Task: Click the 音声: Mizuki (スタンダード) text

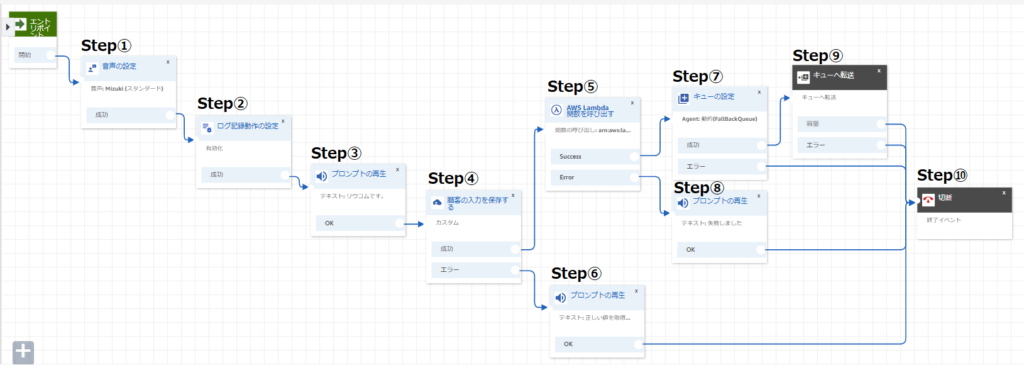Action: 126,88
